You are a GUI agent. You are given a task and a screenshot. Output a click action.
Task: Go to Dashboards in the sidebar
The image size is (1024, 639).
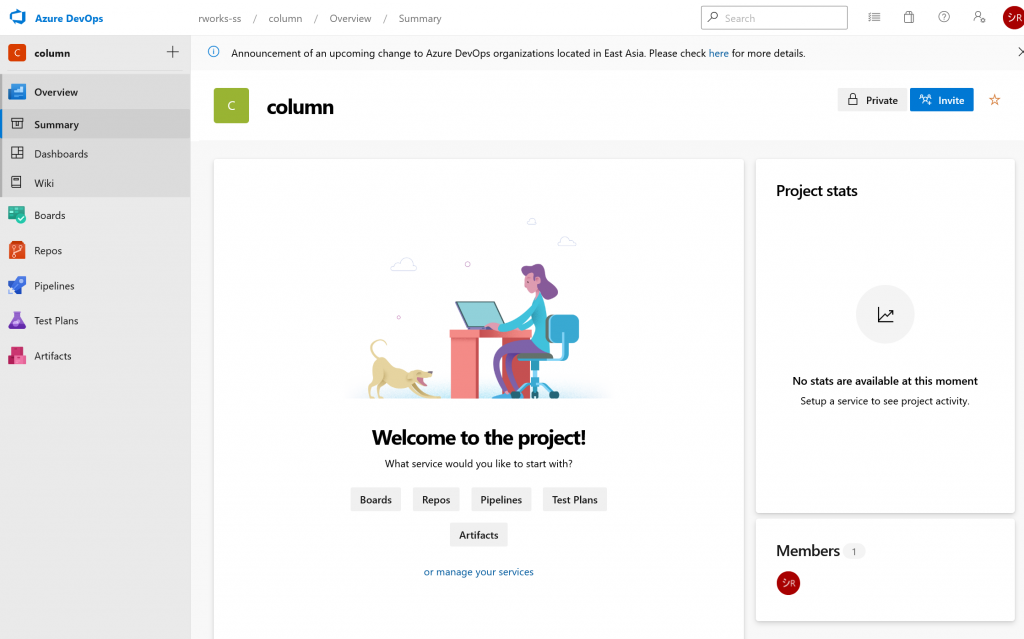click(95, 154)
